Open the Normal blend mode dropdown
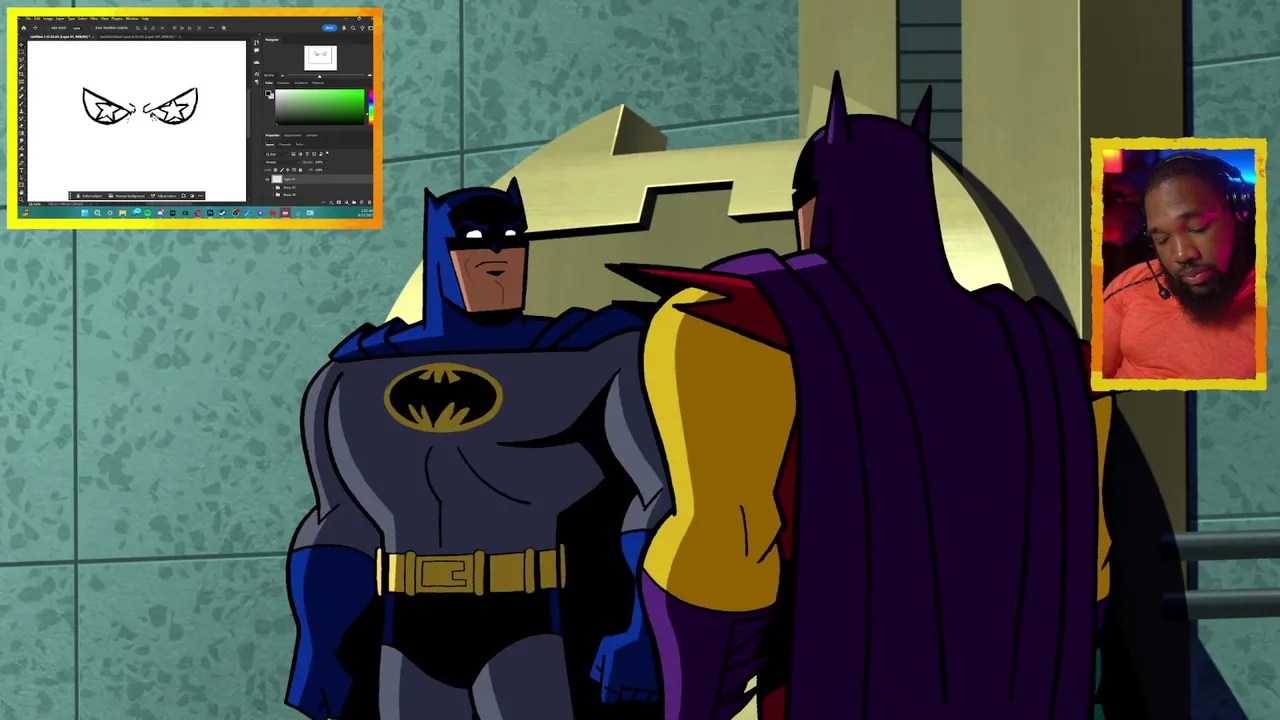The width and height of the screenshot is (1280, 720). tap(282, 162)
